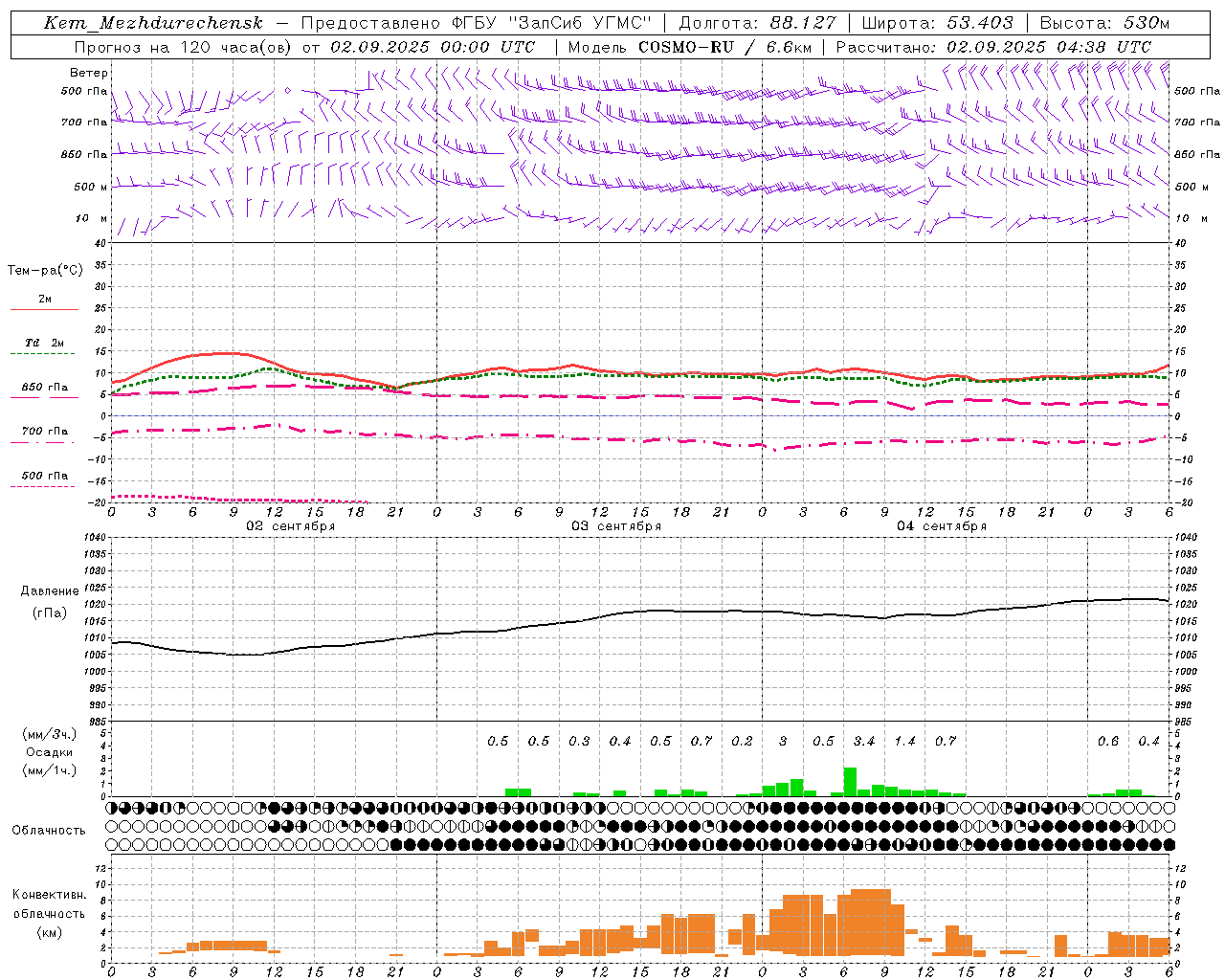Click the latitude value Широта: 53.403
The image size is (1225, 980).
[x=938, y=23]
